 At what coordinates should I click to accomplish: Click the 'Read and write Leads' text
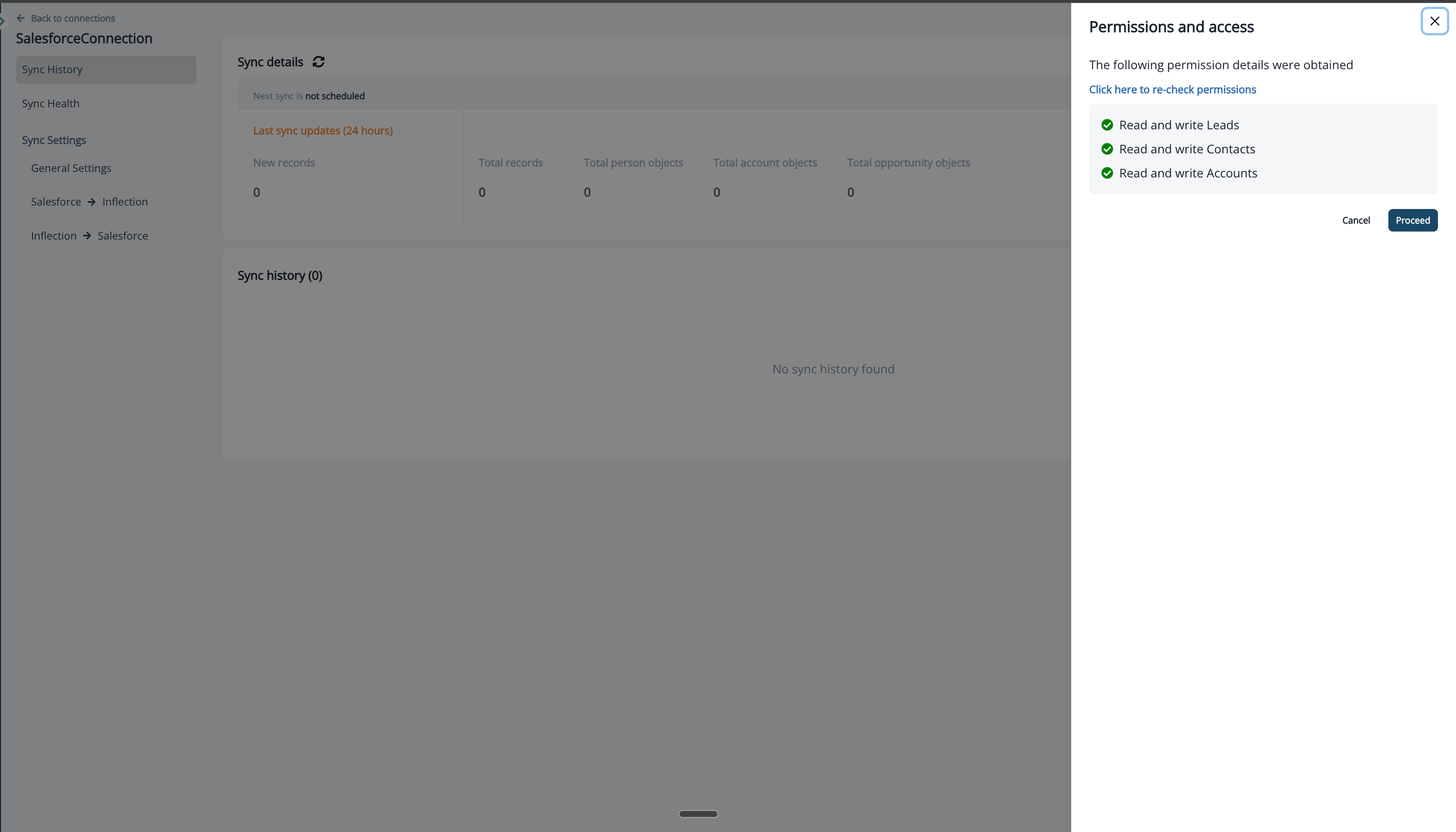point(1179,125)
